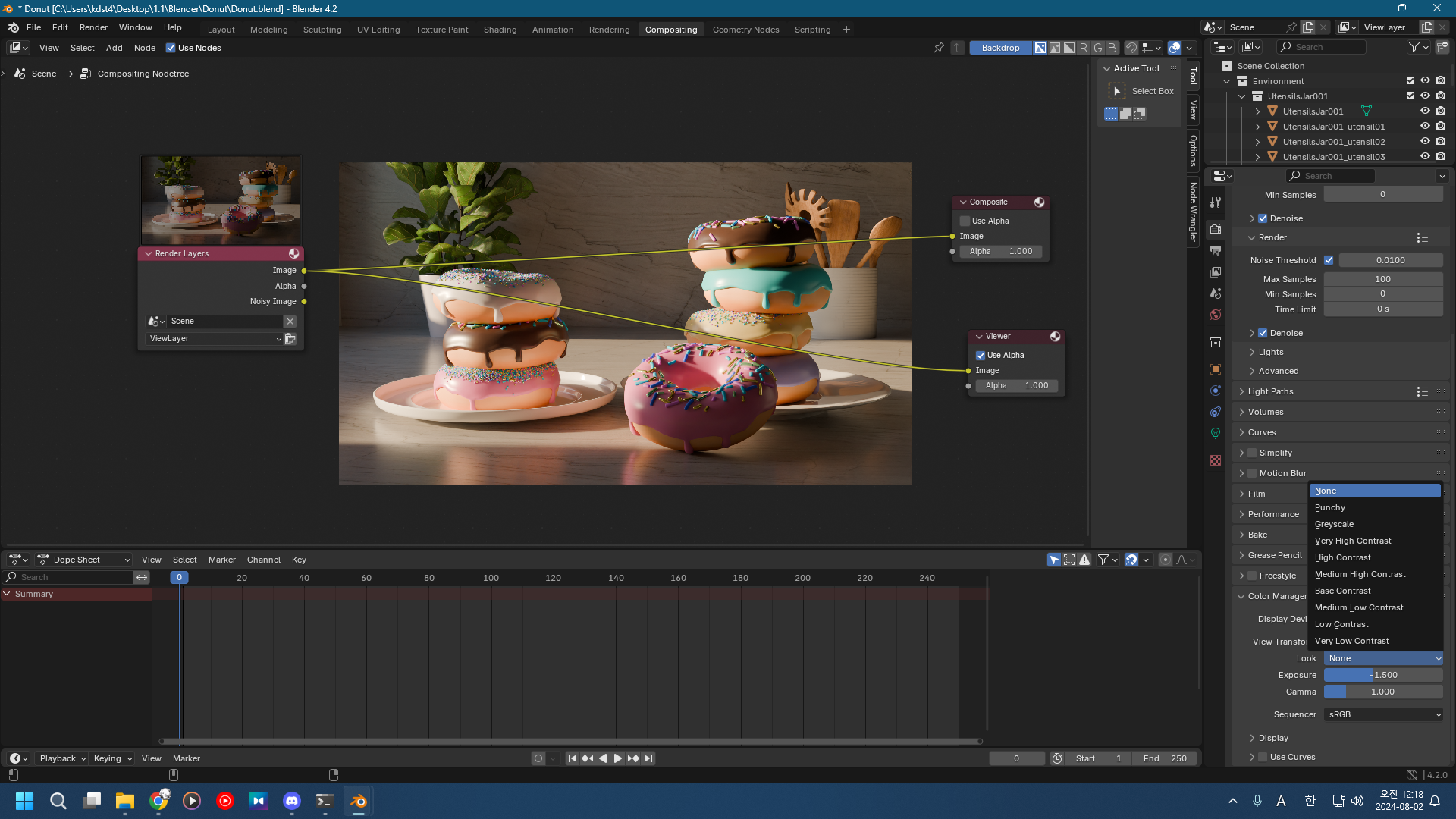Expand the Light Paths panel
Viewport: 1456px width, 819px height.
1270,391
